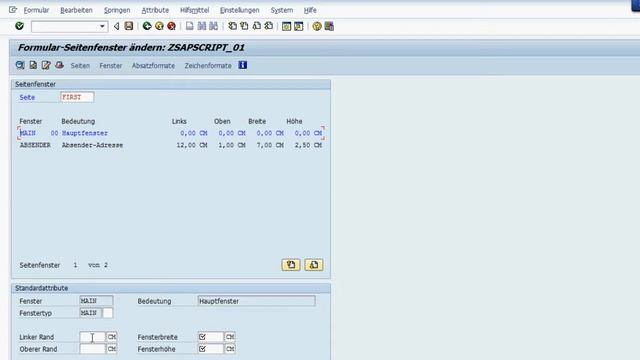This screenshot has height=360, width=640.
Task: Click the Linker Rand value field
Action: pos(92,337)
